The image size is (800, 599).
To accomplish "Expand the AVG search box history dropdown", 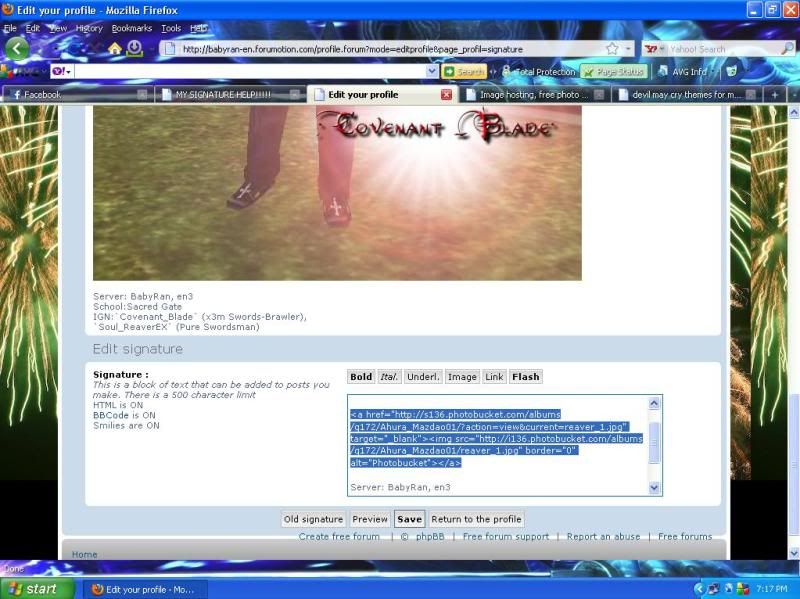I will (x=432, y=71).
